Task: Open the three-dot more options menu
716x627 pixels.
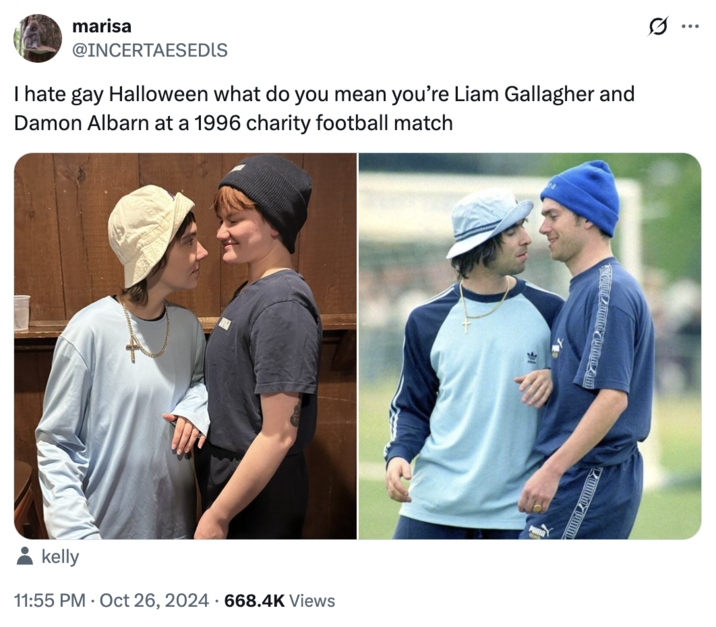Action: pos(690,26)
